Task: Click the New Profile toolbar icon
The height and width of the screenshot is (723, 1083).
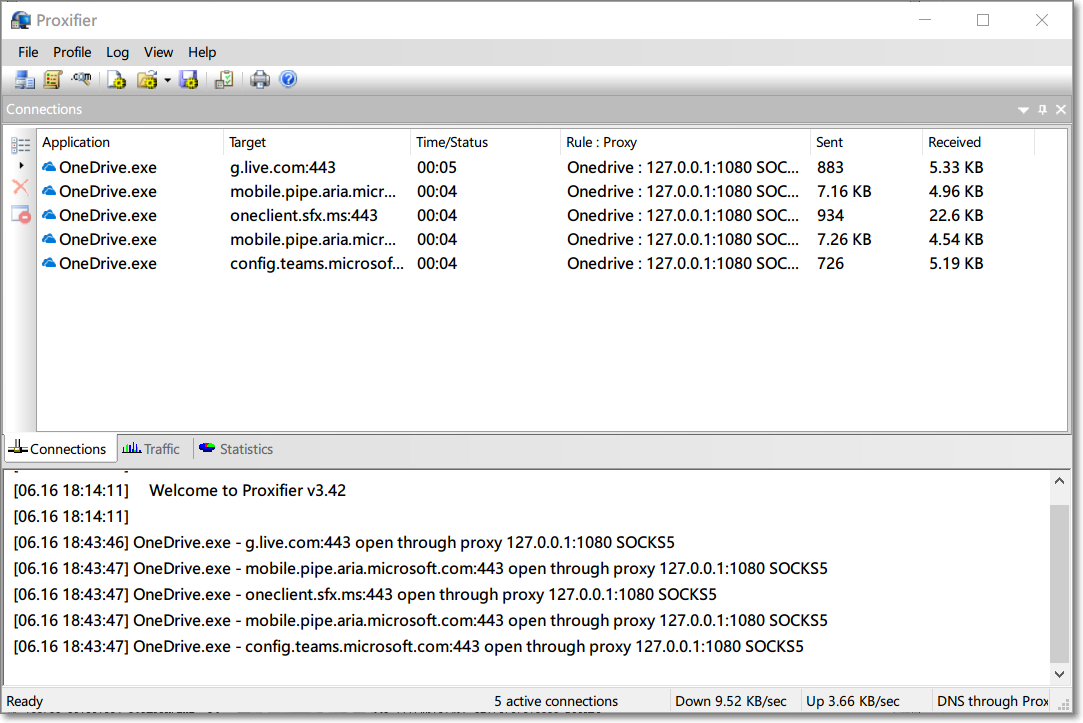Action: coord(117,80)
